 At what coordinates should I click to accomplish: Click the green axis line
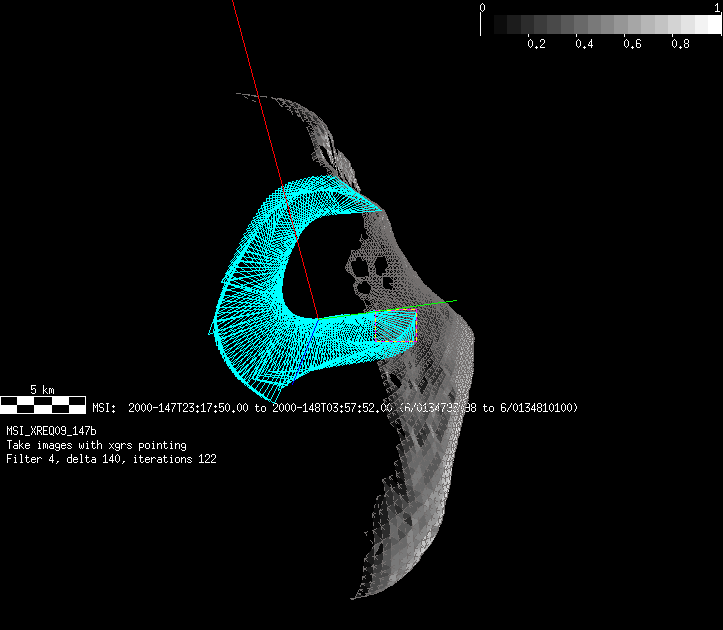point(387,309)
